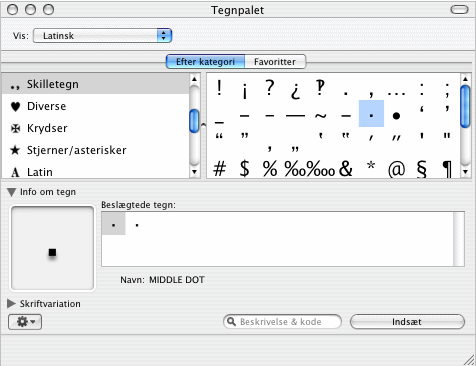This screenshot has height=366, width=476.
Task: Switch to the Efter kategori tab
Action: (205, 62)
